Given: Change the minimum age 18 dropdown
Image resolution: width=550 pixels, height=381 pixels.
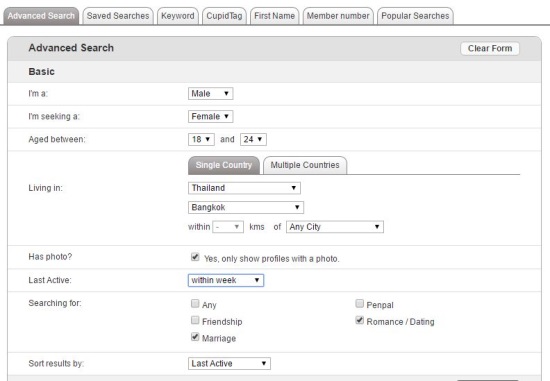Looking at the screenshot, I should [201, 139].
